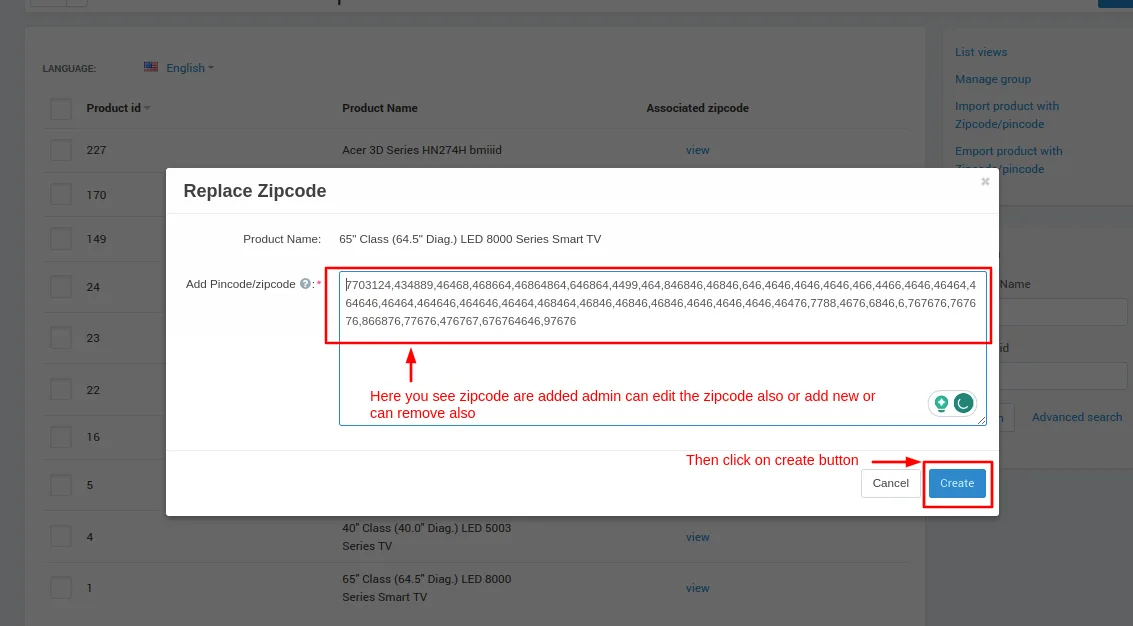
Task: Open List views in the sidebar
Action: coord(981,52)
